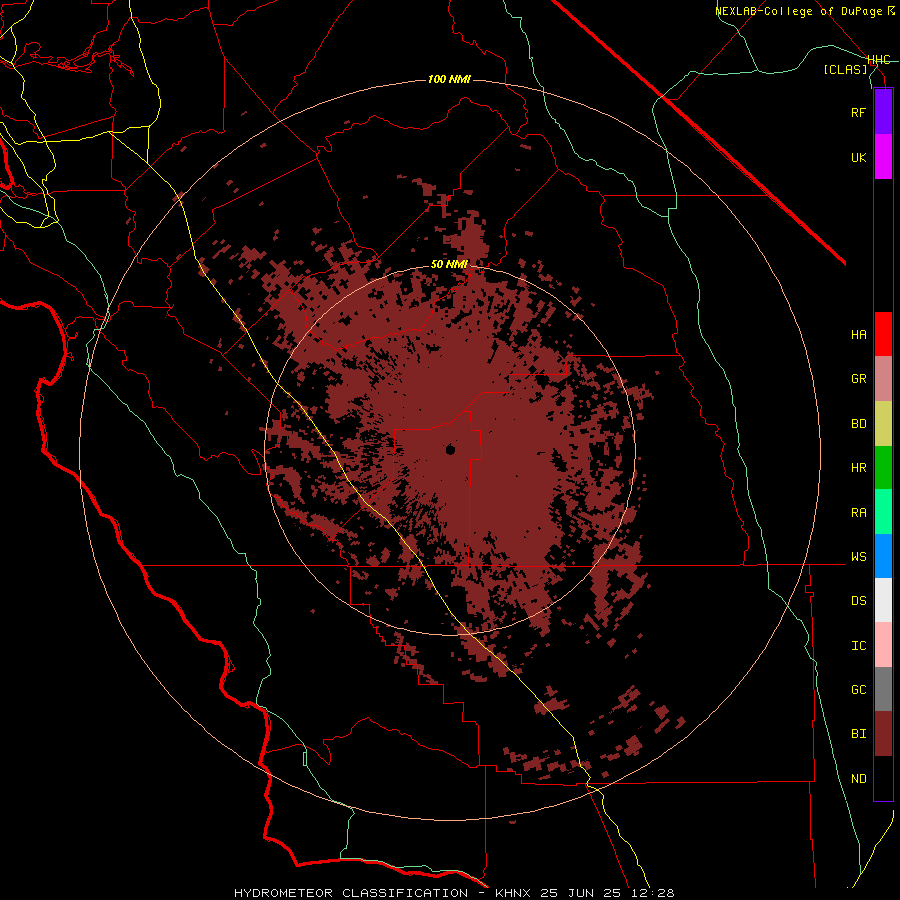Click the [CLAS] legend header

(x=845, y=69)
